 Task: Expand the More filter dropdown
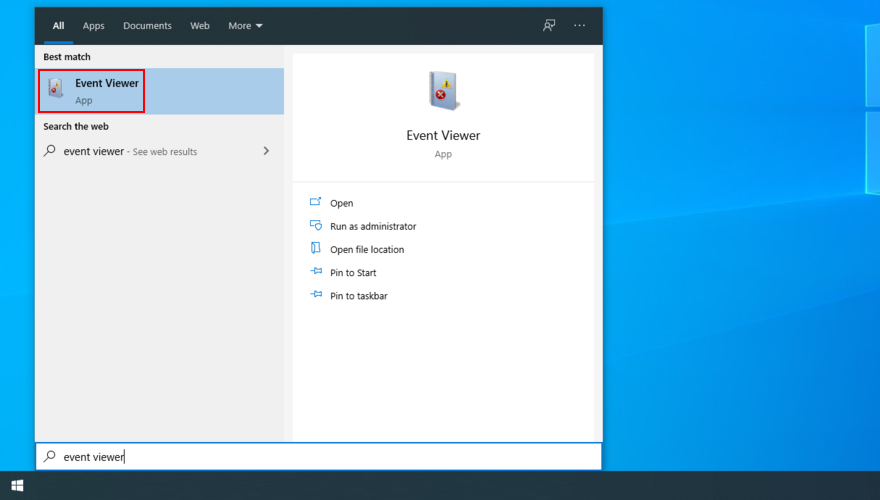[245, 26]
